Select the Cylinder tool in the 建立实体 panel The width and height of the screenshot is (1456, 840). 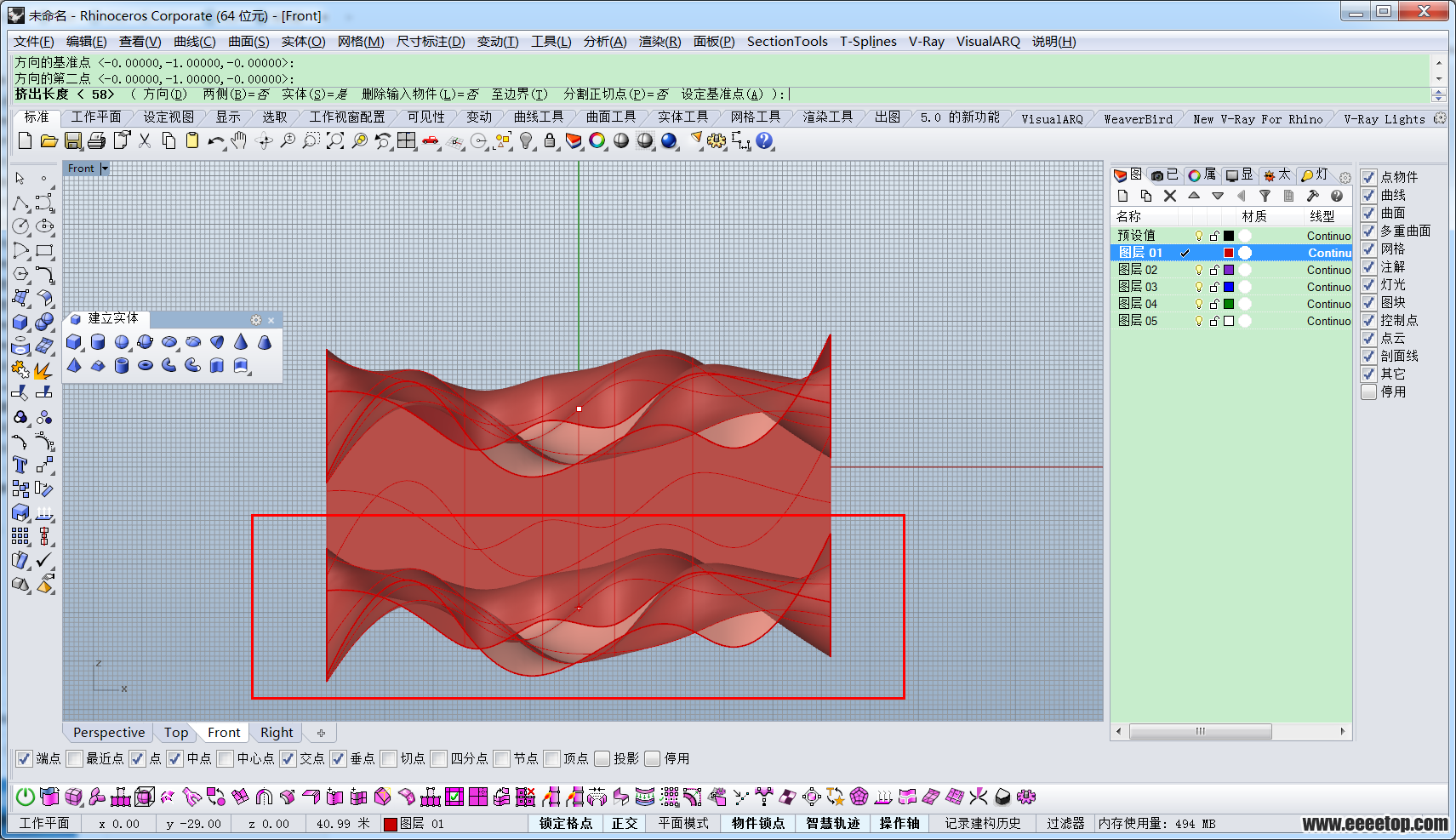98,342
